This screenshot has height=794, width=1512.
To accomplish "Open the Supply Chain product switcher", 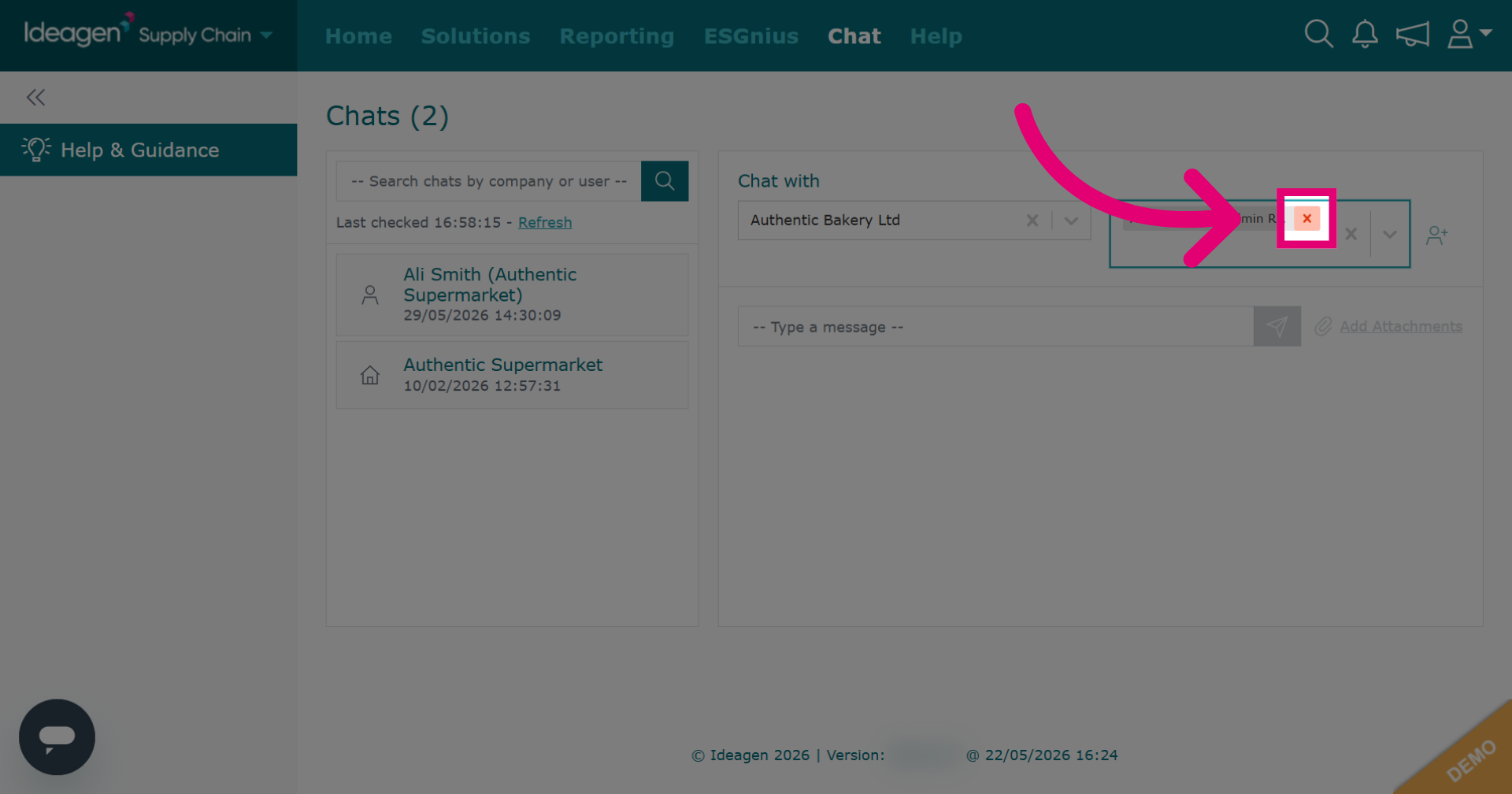I will tap(206, 35).
